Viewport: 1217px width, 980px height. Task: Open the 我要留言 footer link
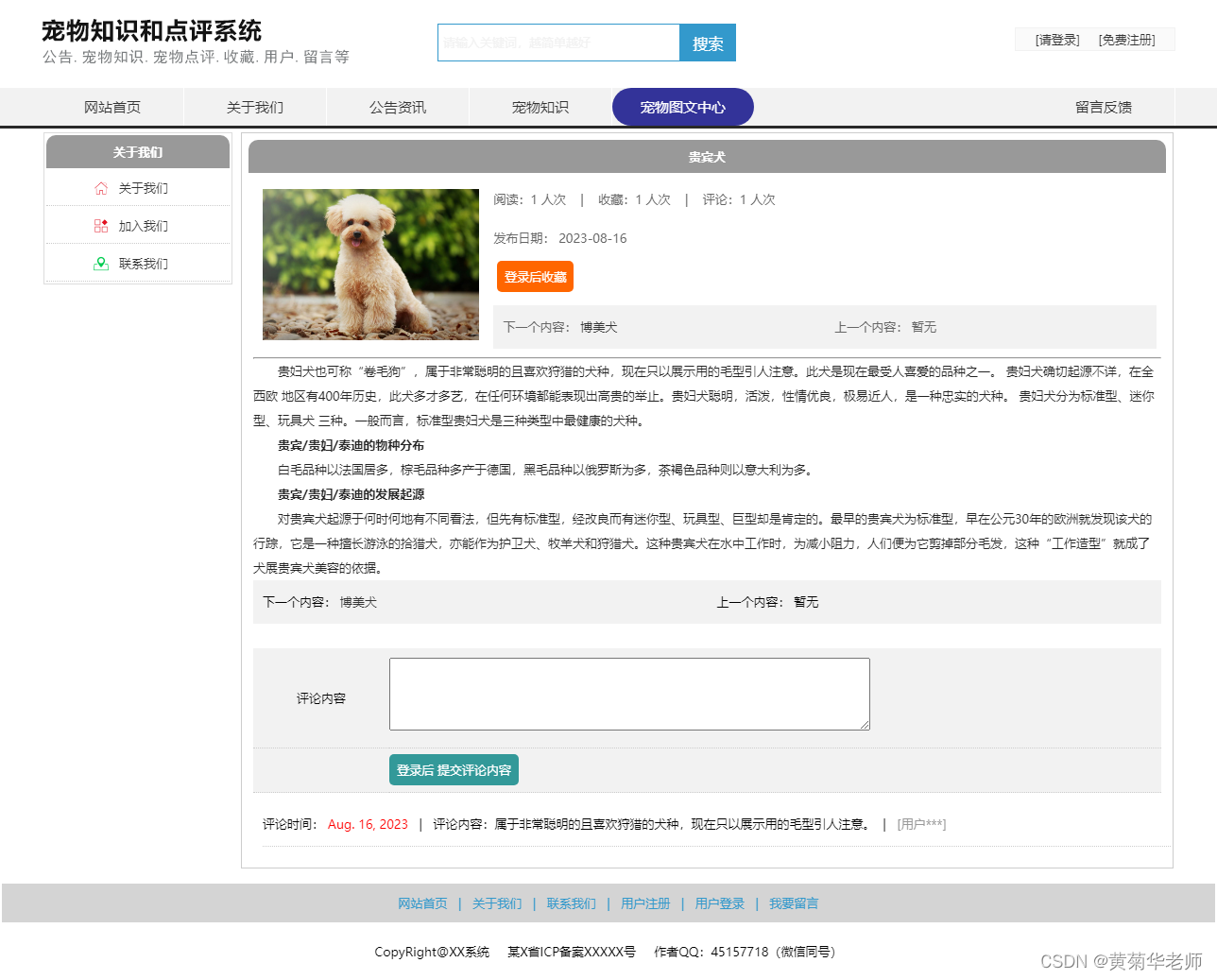coord(794,903)
